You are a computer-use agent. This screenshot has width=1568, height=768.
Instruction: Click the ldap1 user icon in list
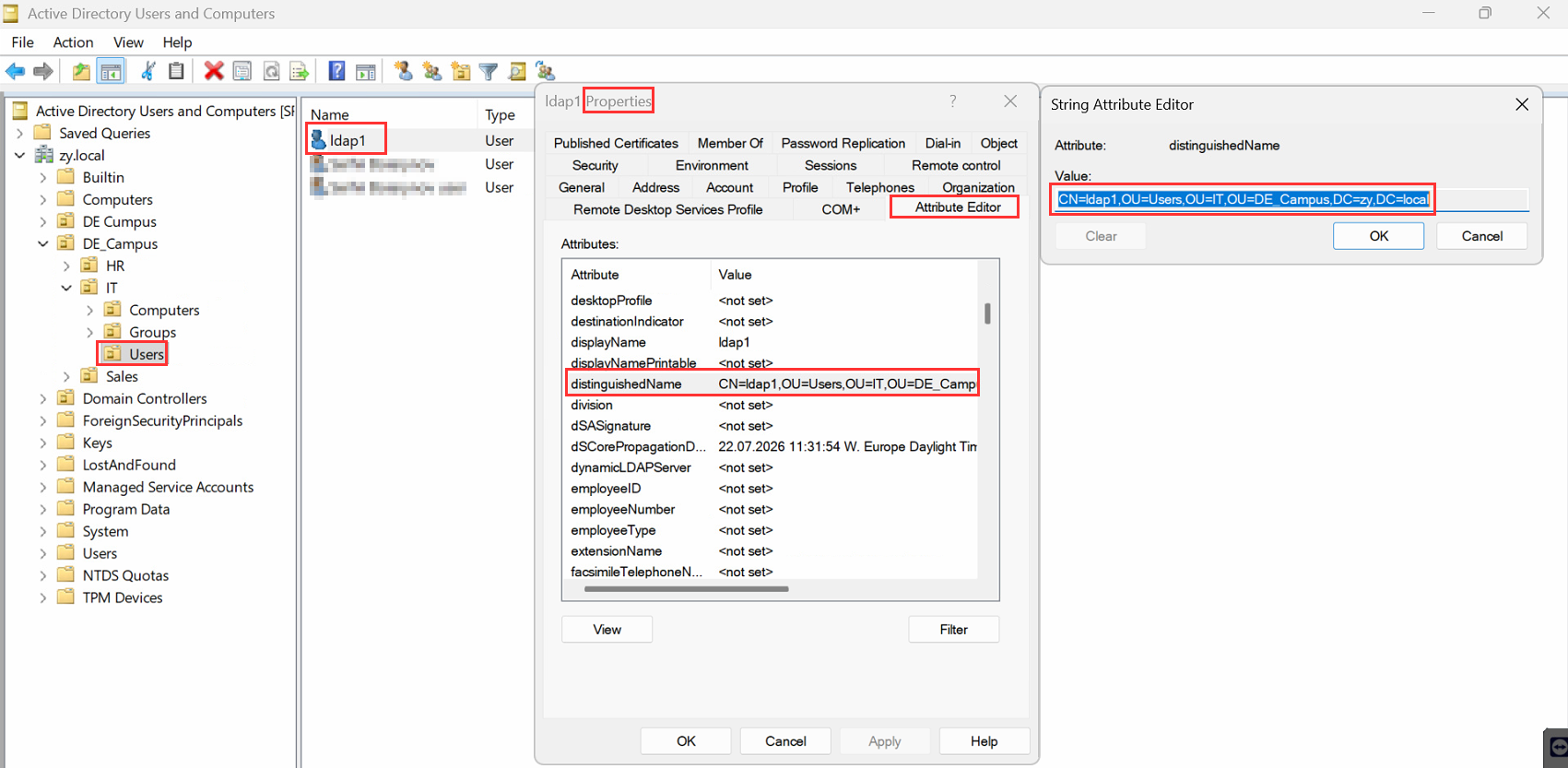pyautogui.click(x=319, y=140)
